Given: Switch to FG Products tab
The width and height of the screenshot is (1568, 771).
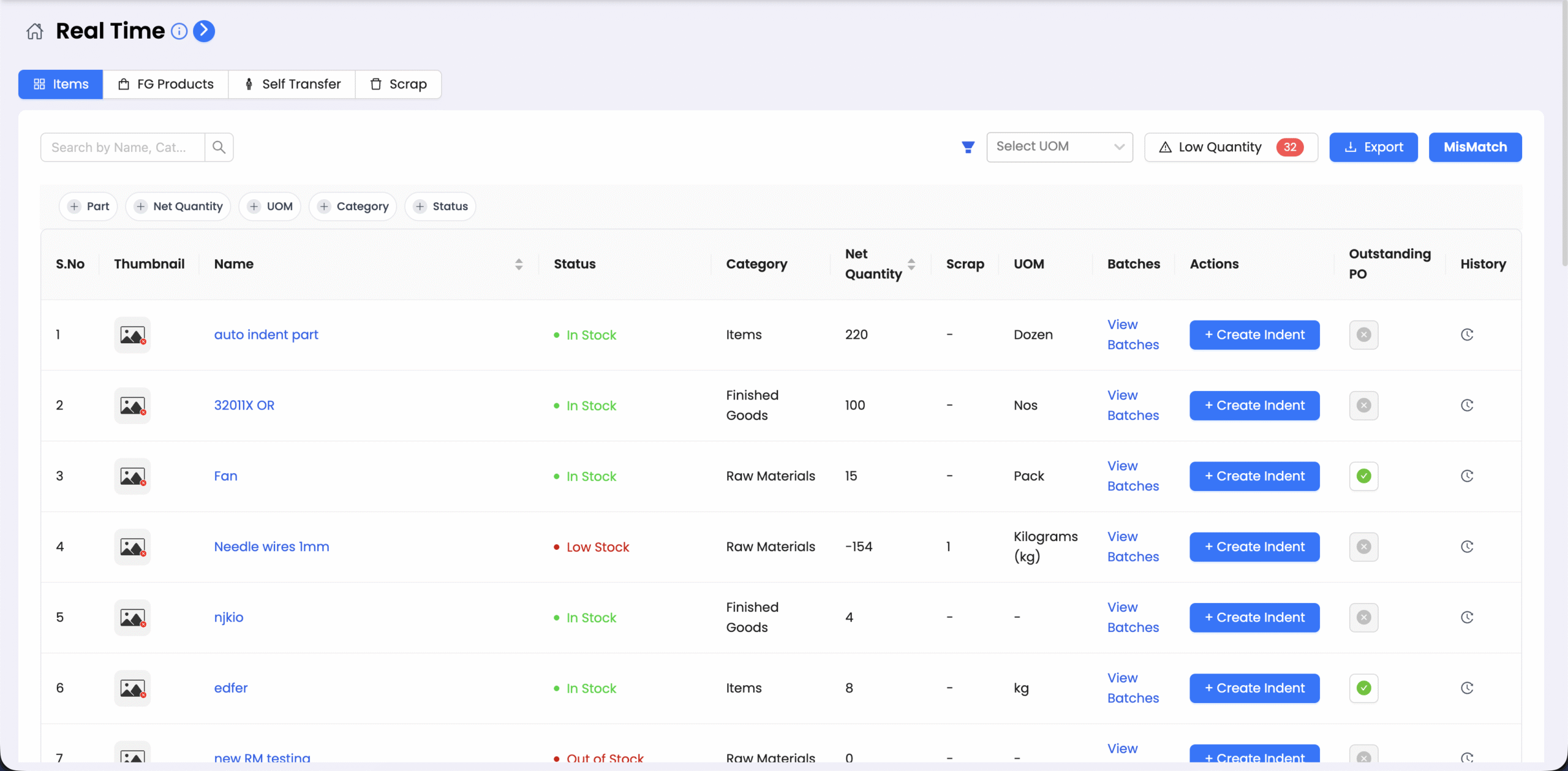Looking at the screenshot, I should pyautogui.click(x=166, y=84).
